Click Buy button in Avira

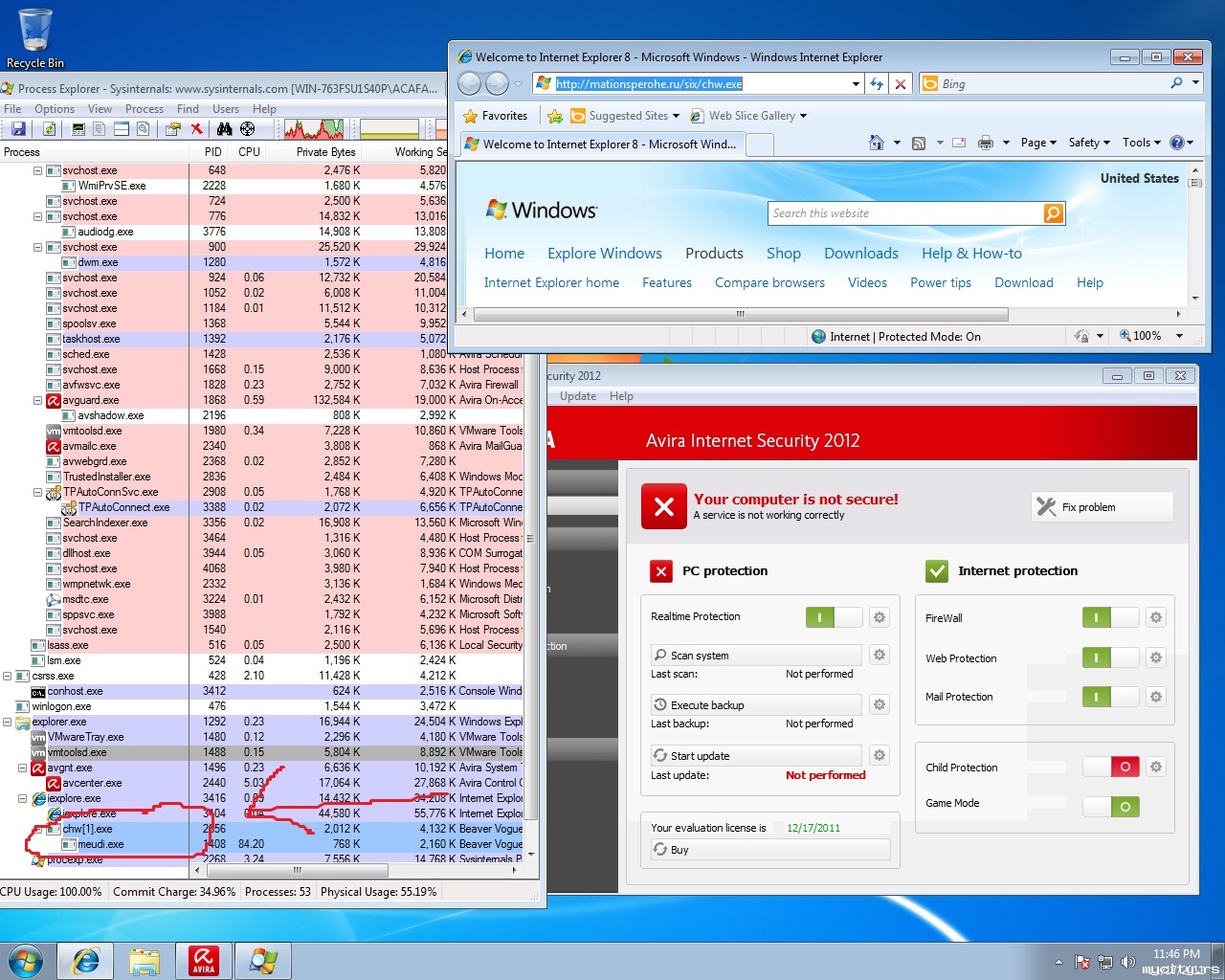pyautogui.click(x=770, y=849)
